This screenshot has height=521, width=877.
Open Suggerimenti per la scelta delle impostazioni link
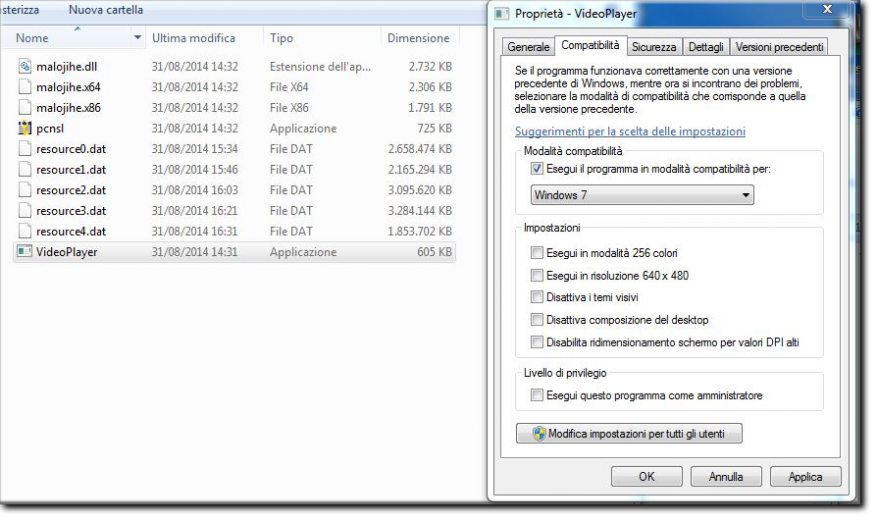click(630, 131)
